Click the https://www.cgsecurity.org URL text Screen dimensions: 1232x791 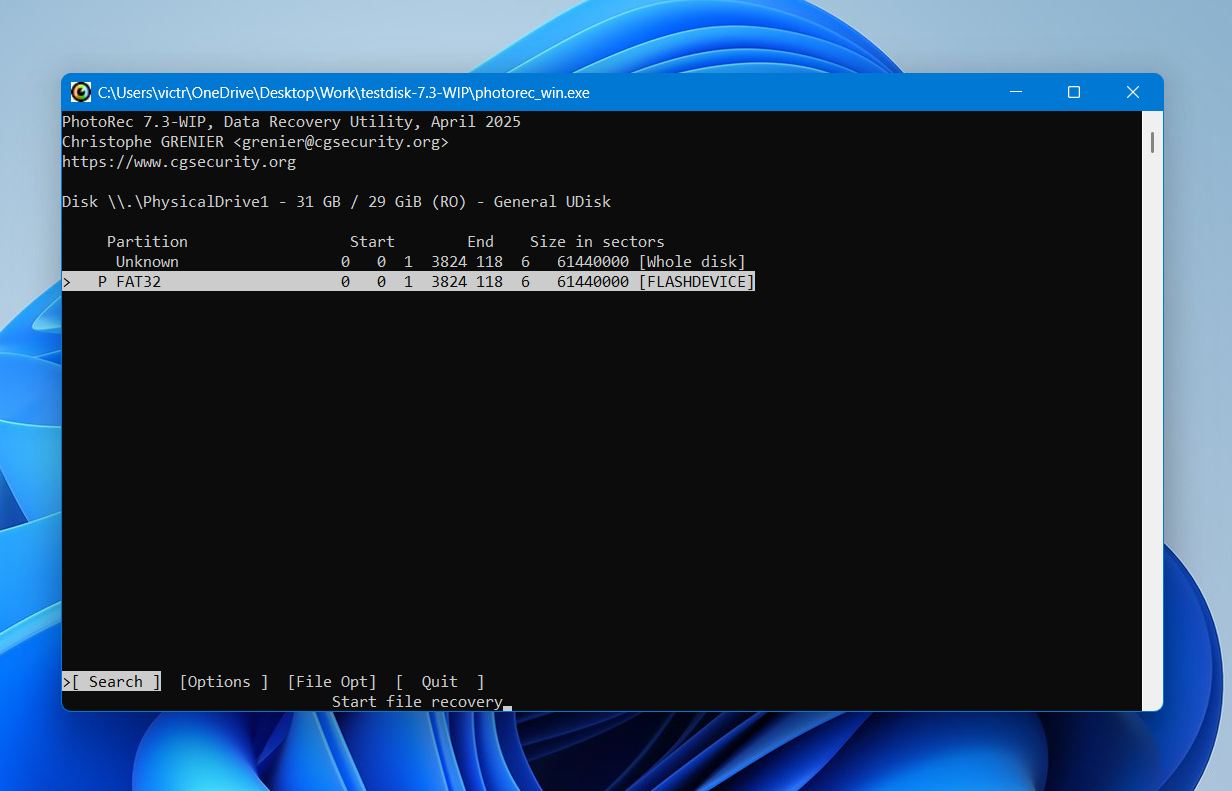click(179, 162)
